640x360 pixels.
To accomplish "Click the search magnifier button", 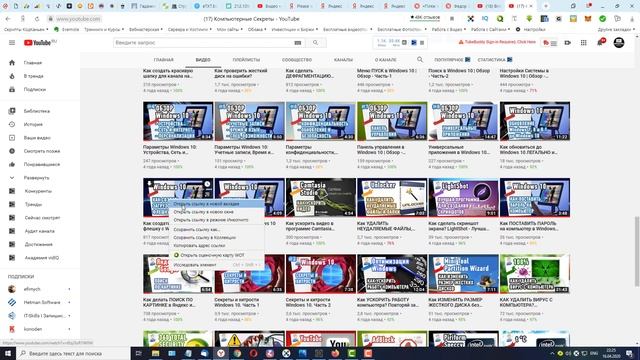I will pos(316,42).
